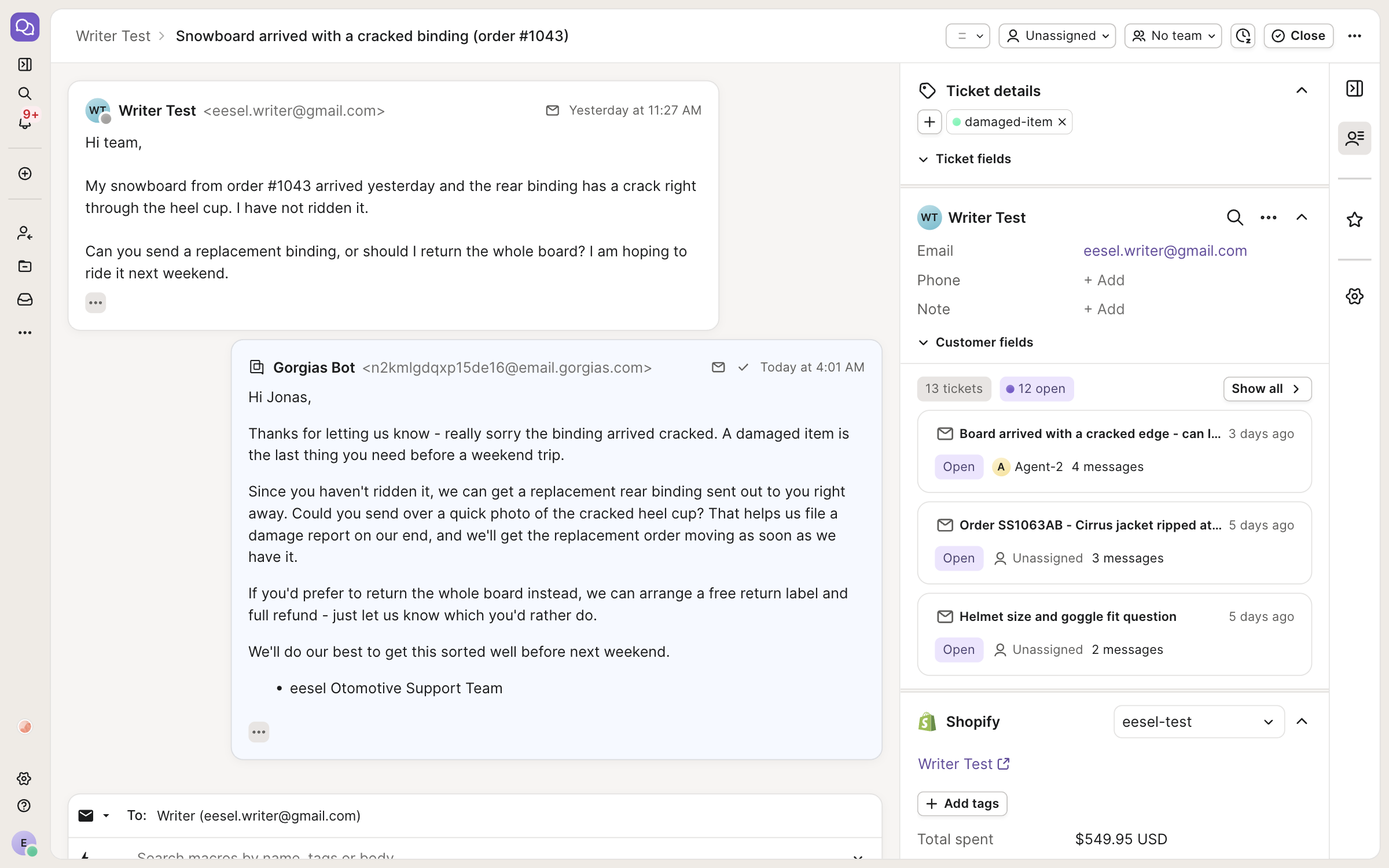Select the customer details panel icon

(x=1354, y=138)
